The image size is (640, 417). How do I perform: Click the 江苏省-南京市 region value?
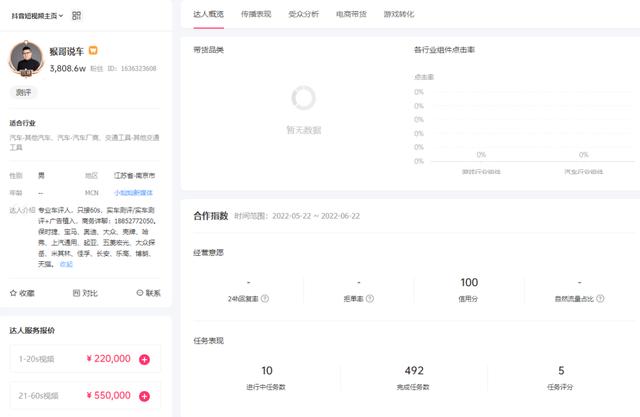134,175
